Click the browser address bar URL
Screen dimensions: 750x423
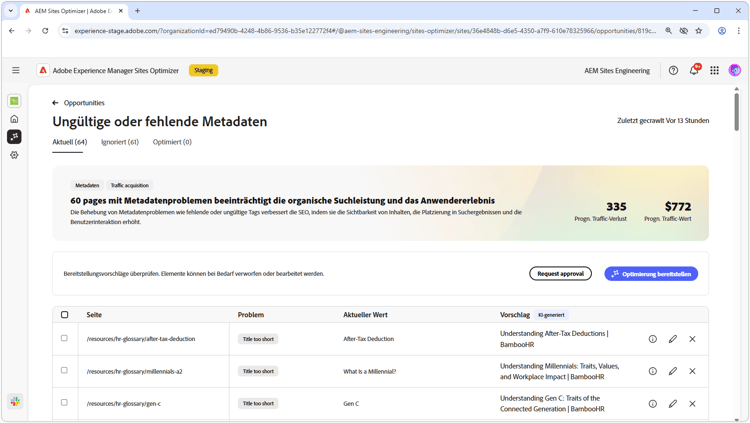365,31
